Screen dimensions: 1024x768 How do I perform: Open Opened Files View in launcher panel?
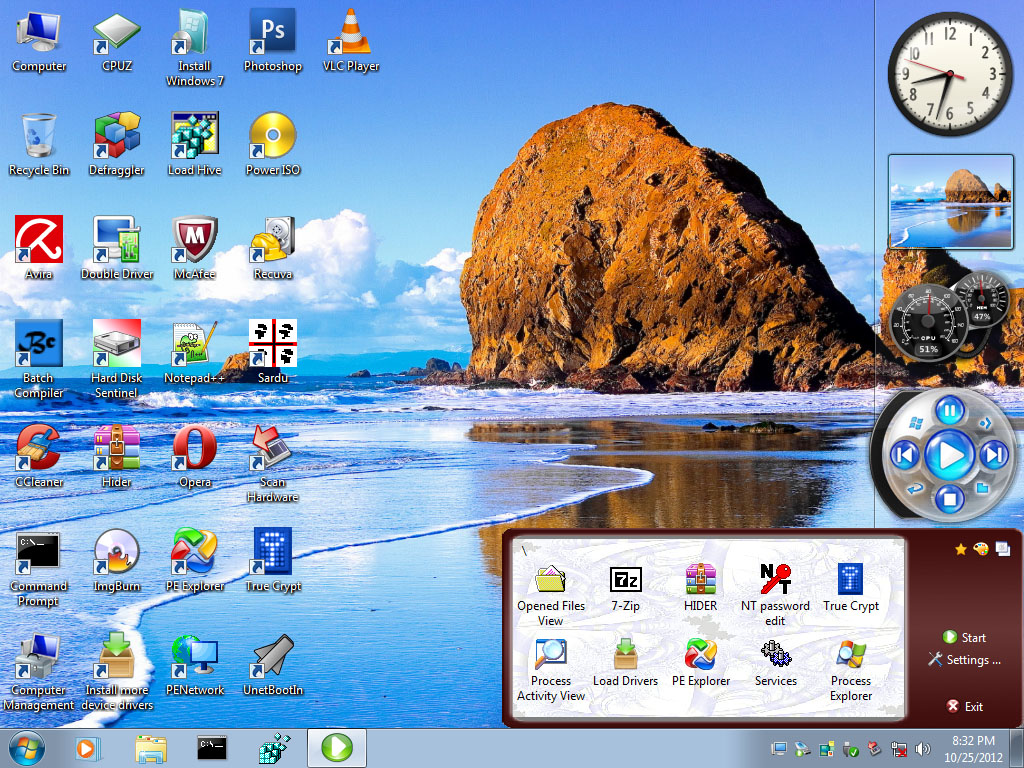pos(551,595)
